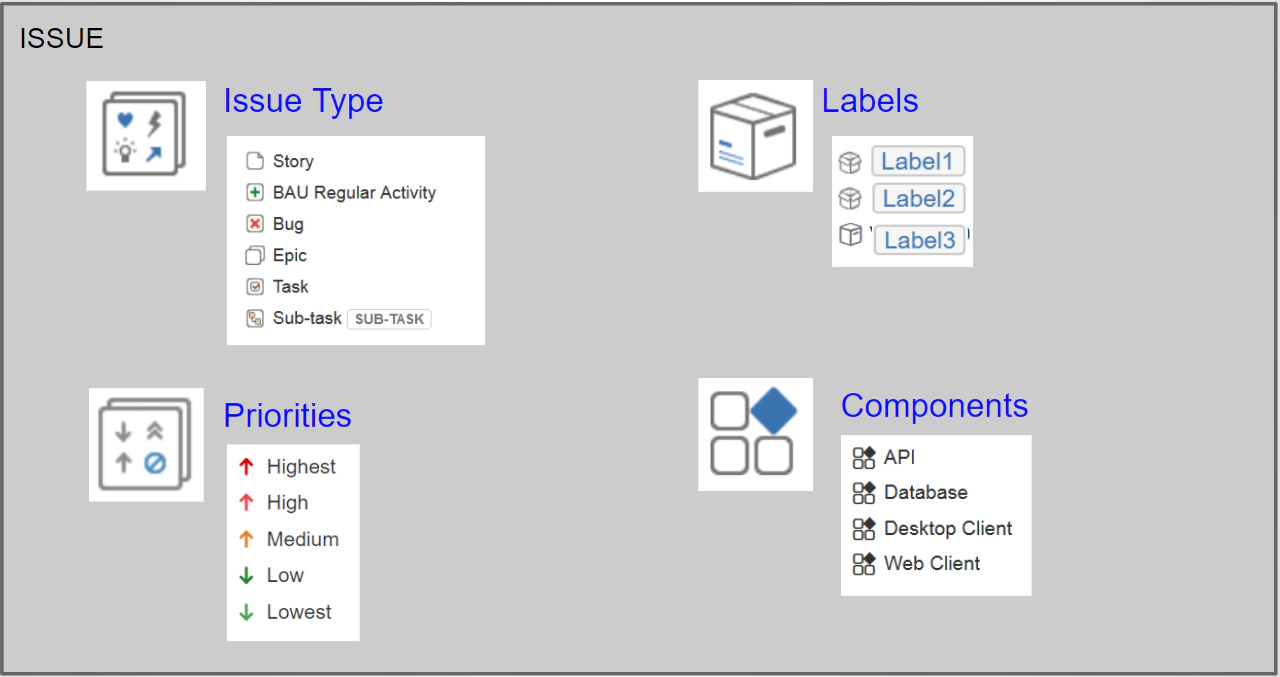The image size is (1280, 677).
Task: Select the BAU Regular Activity issue type
Action: coord(355,192)
